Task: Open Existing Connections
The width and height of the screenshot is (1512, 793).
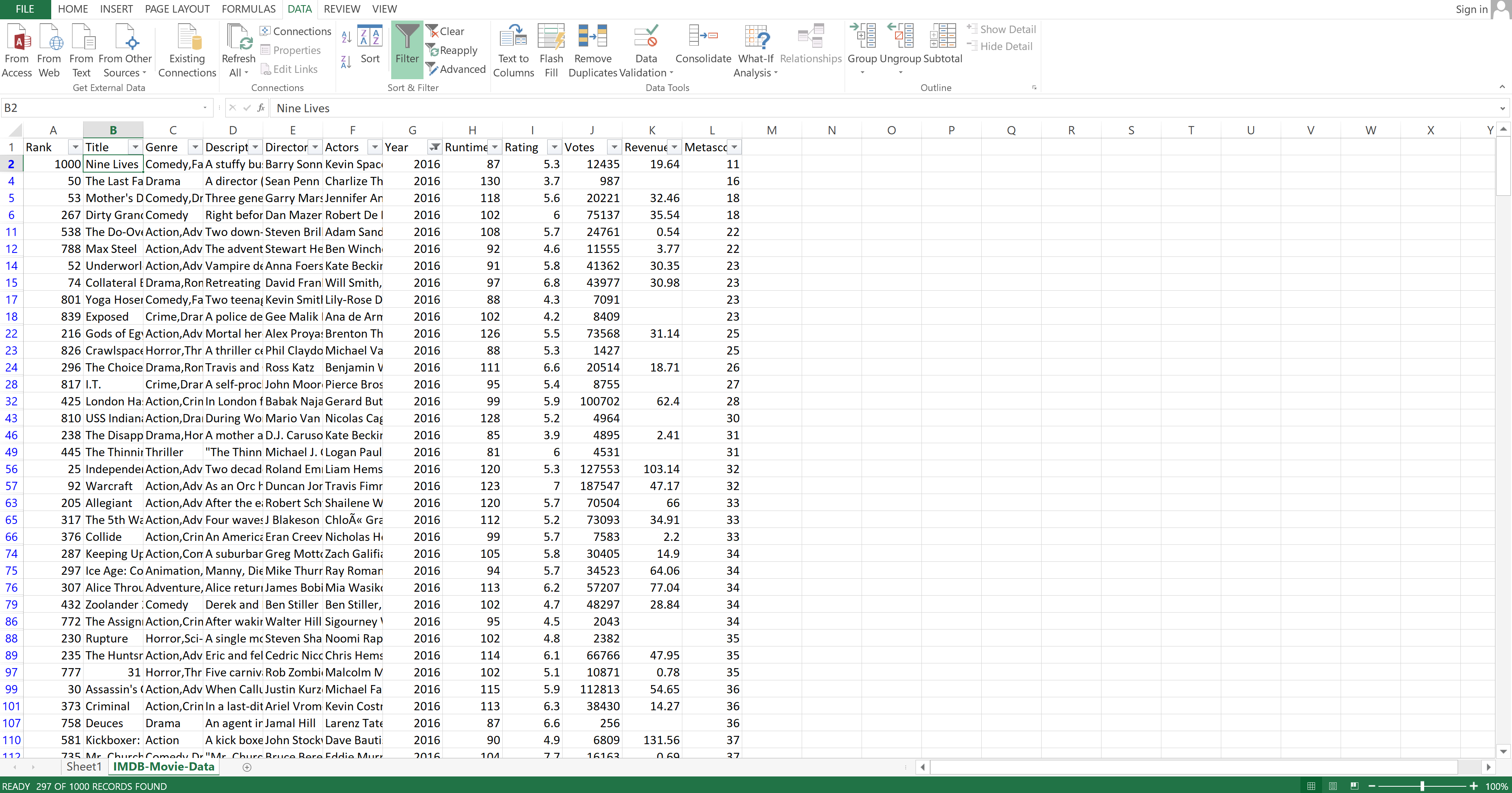Action: [187, 50]
